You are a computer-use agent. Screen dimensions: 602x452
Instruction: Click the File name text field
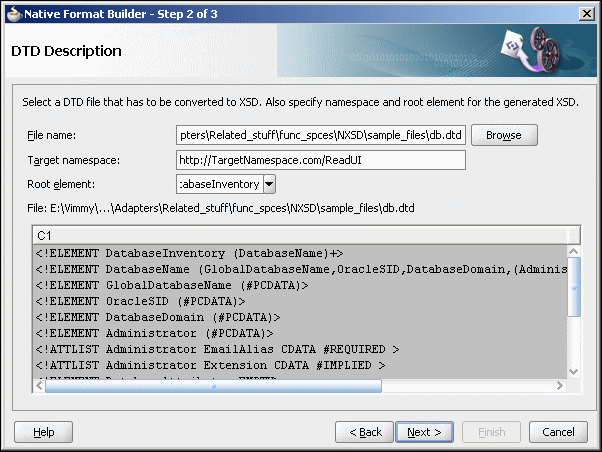point(321,135)
